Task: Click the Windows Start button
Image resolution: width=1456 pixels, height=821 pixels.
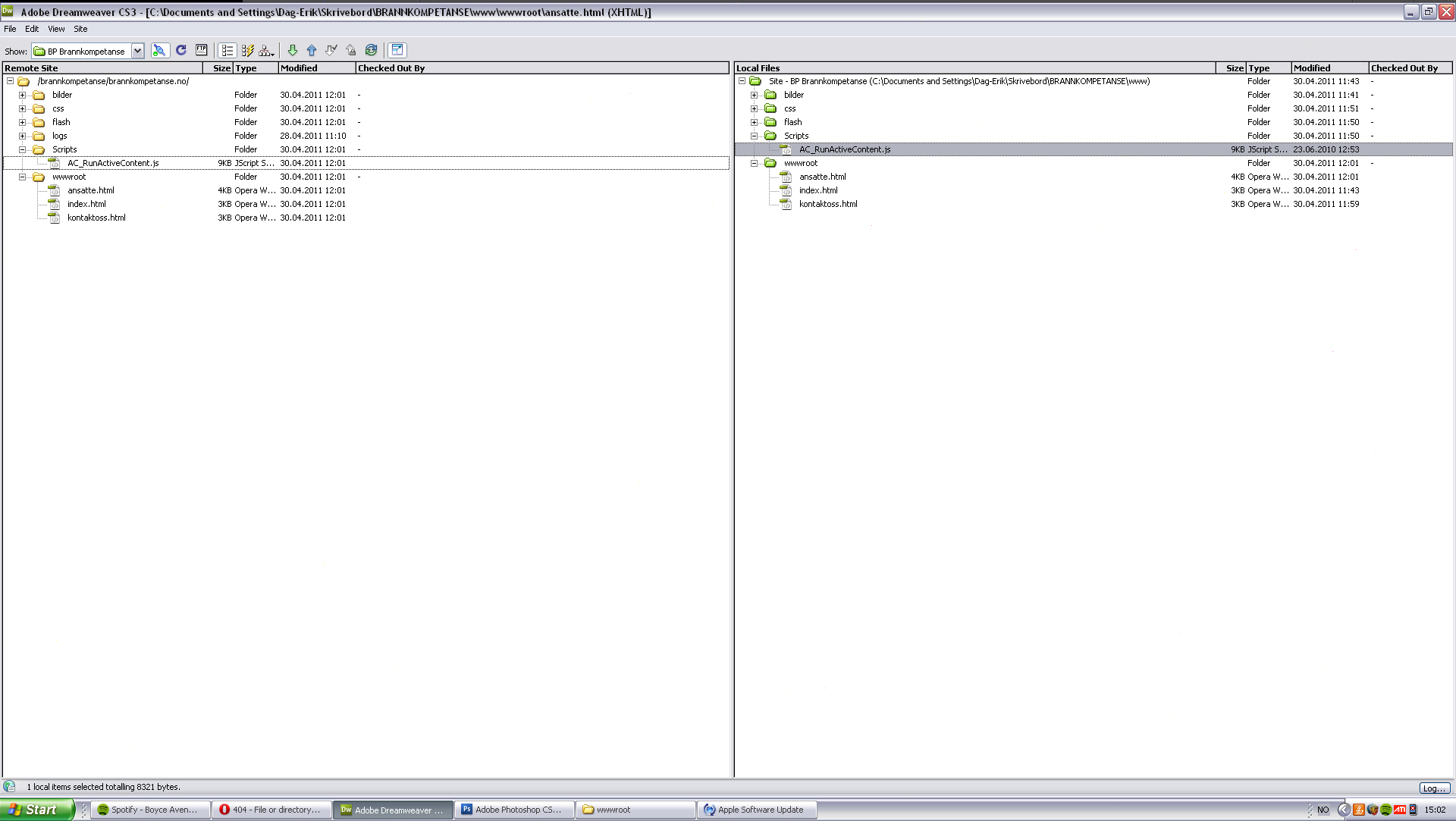Action: (x=36, y=810)
